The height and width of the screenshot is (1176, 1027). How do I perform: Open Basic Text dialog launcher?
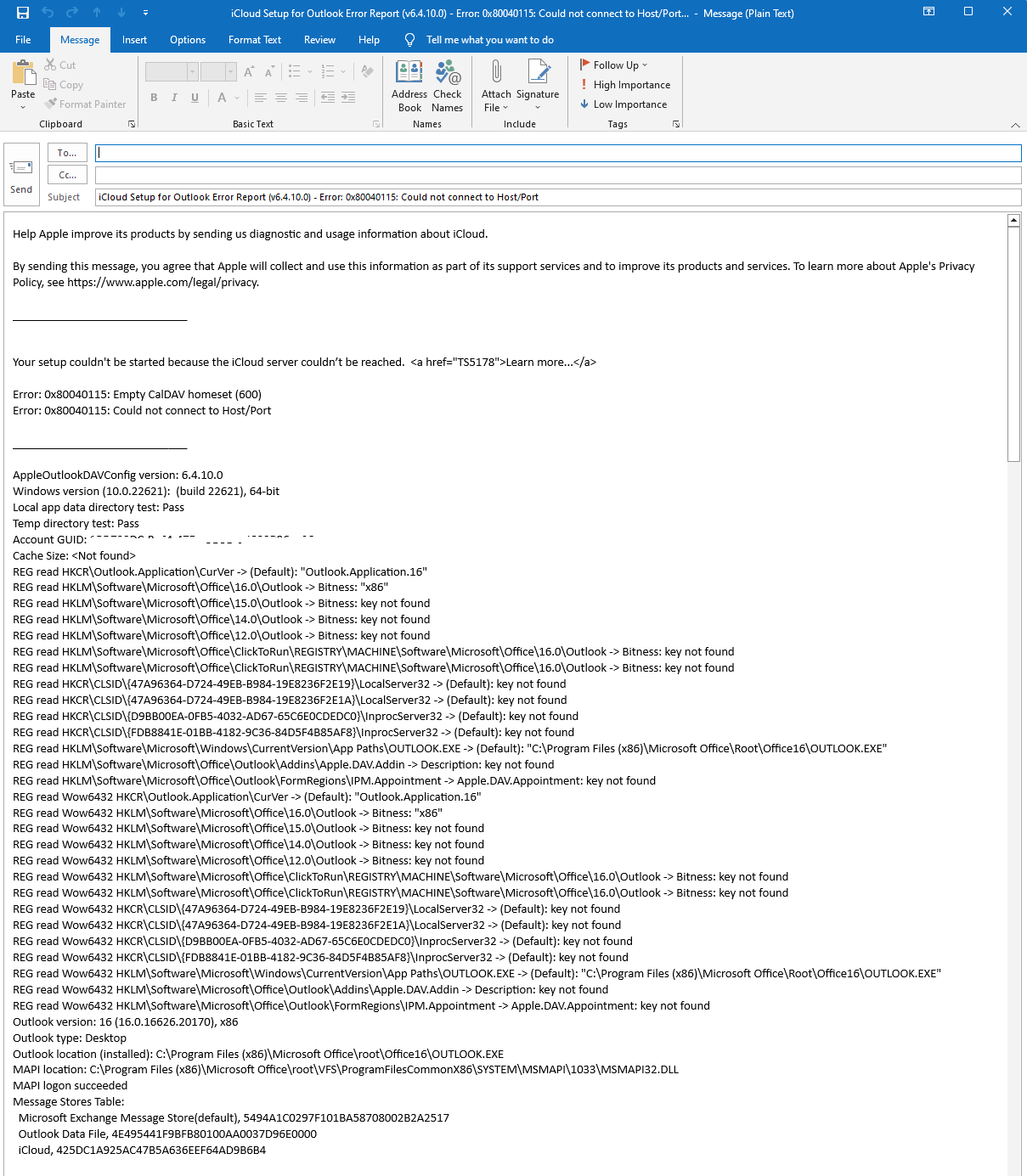coord(376,124)
